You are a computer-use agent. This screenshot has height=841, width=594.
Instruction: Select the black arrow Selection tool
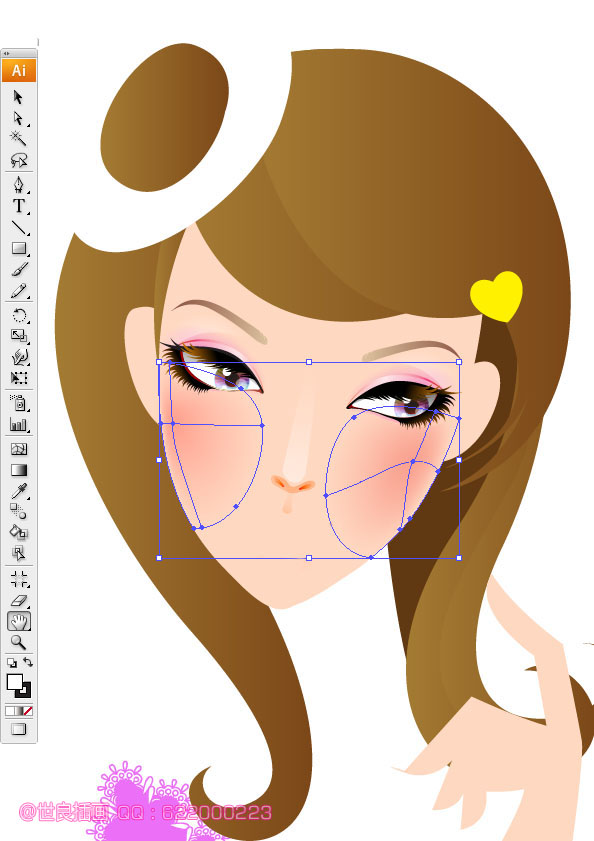point(18,97)
